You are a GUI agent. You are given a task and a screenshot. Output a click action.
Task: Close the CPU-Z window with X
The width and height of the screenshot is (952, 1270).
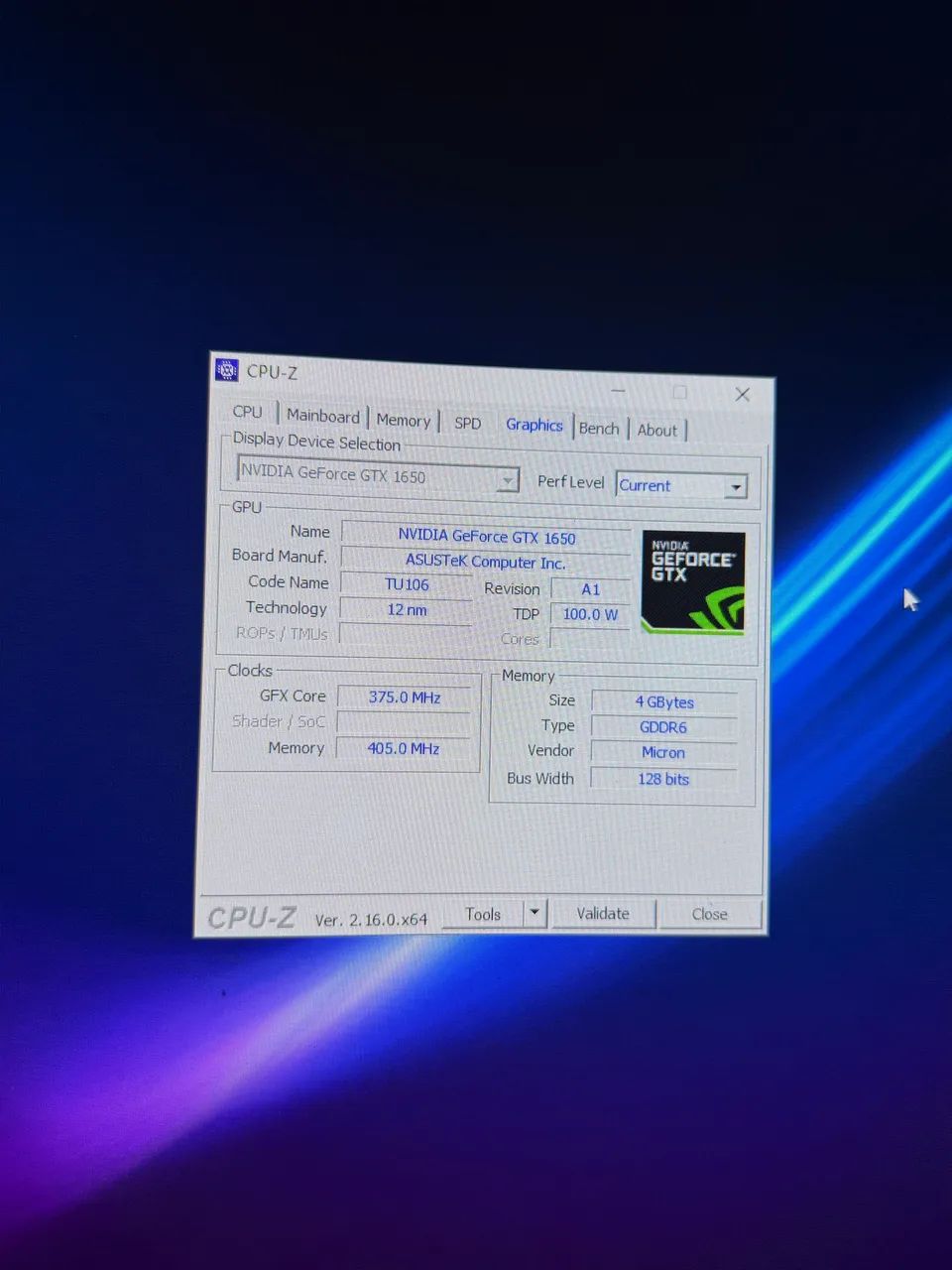pyautogui.click(x=742, y=394)
